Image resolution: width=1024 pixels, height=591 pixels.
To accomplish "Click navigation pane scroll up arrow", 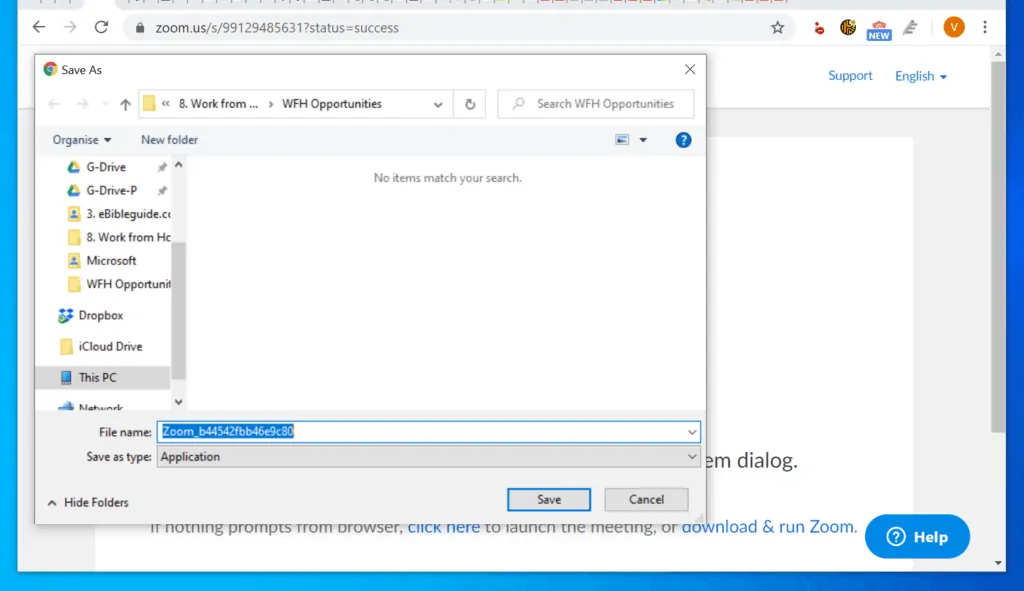I will coord(178,165).
